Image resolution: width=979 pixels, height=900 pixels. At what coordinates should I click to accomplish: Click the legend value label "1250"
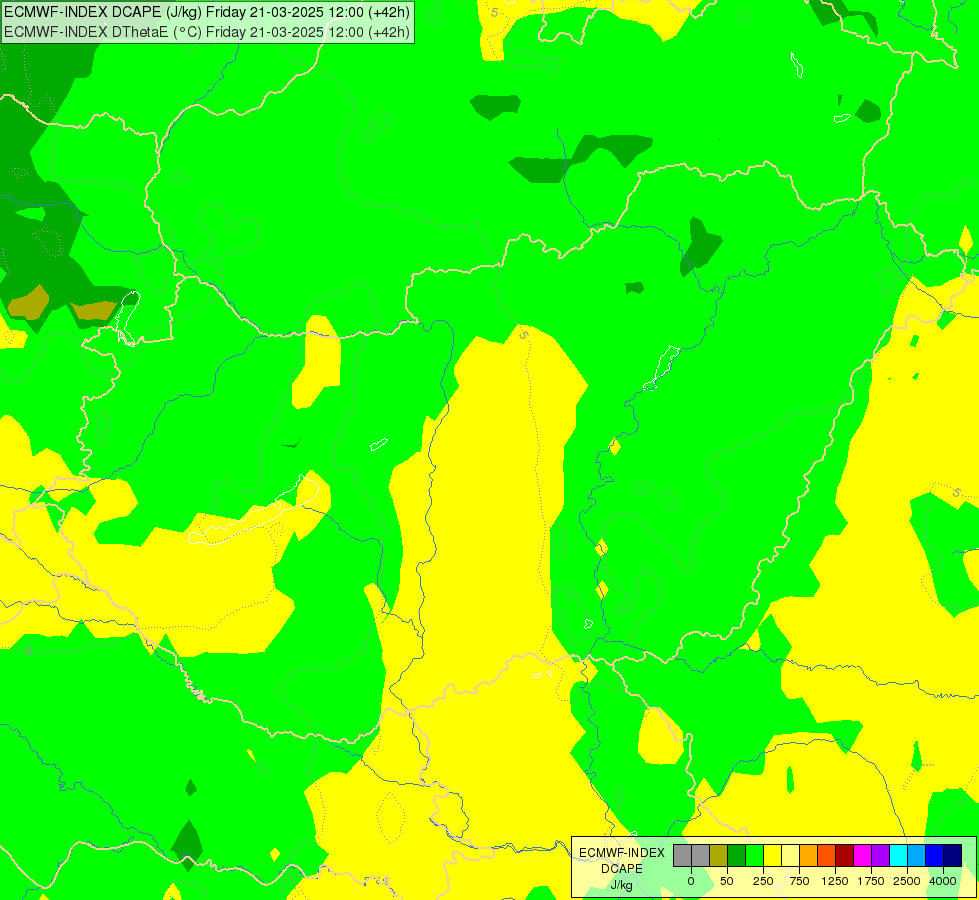click(x=835, y=881)
